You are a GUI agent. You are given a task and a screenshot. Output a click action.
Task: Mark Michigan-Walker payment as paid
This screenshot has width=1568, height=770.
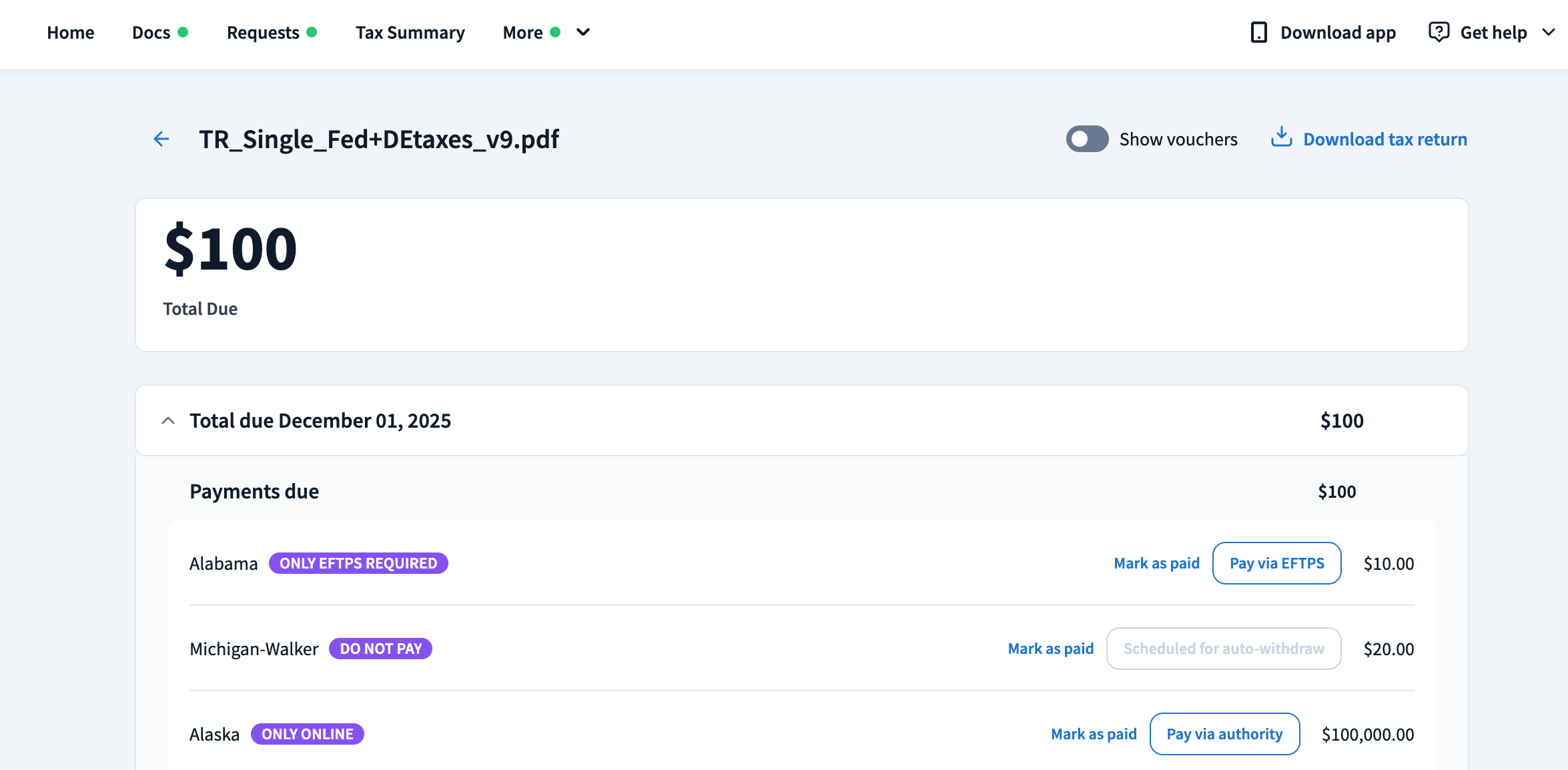(x=1050, y=649)
